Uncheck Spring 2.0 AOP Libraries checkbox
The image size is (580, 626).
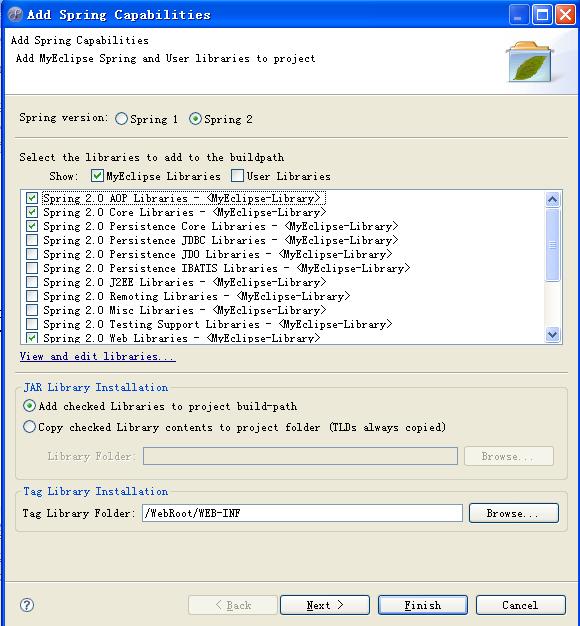[32, 198]
